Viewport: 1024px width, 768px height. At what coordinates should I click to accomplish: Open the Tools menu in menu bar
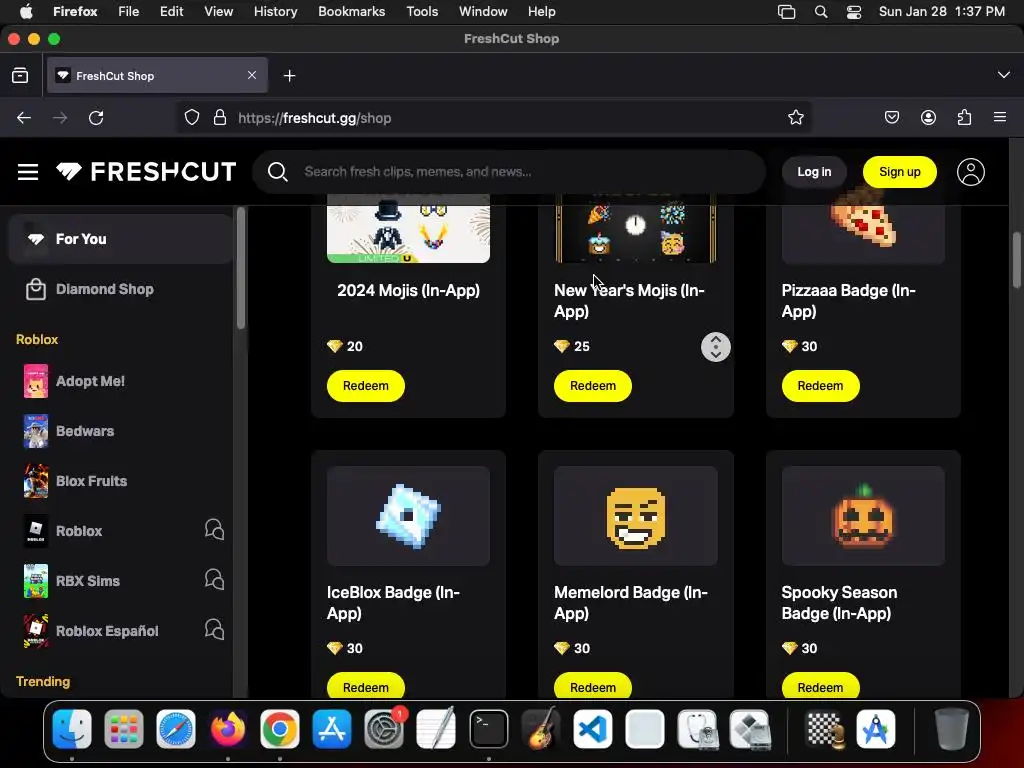[x=422, y=12]
